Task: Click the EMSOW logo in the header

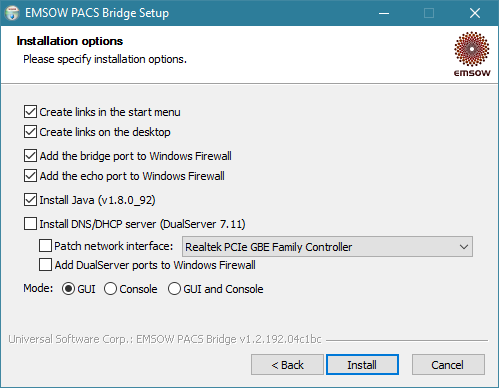Action: pyautogui.click(x=472, y=54)
